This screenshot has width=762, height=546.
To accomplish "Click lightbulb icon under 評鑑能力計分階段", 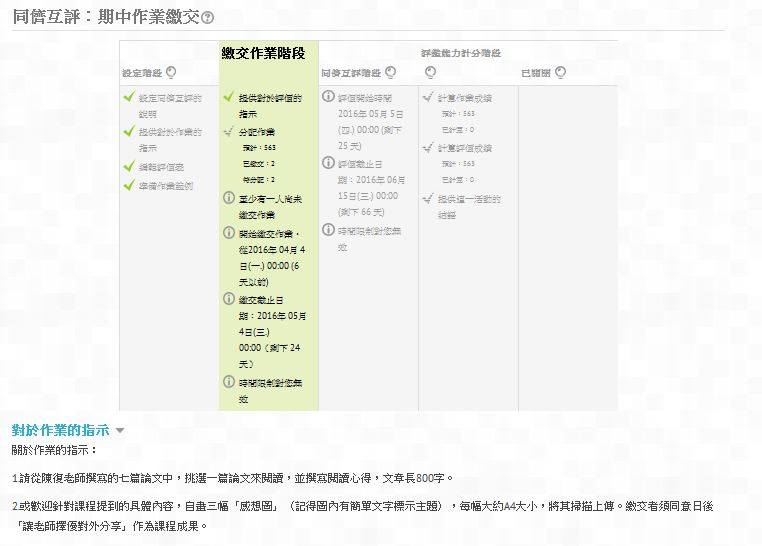I will tap(430, 72).
